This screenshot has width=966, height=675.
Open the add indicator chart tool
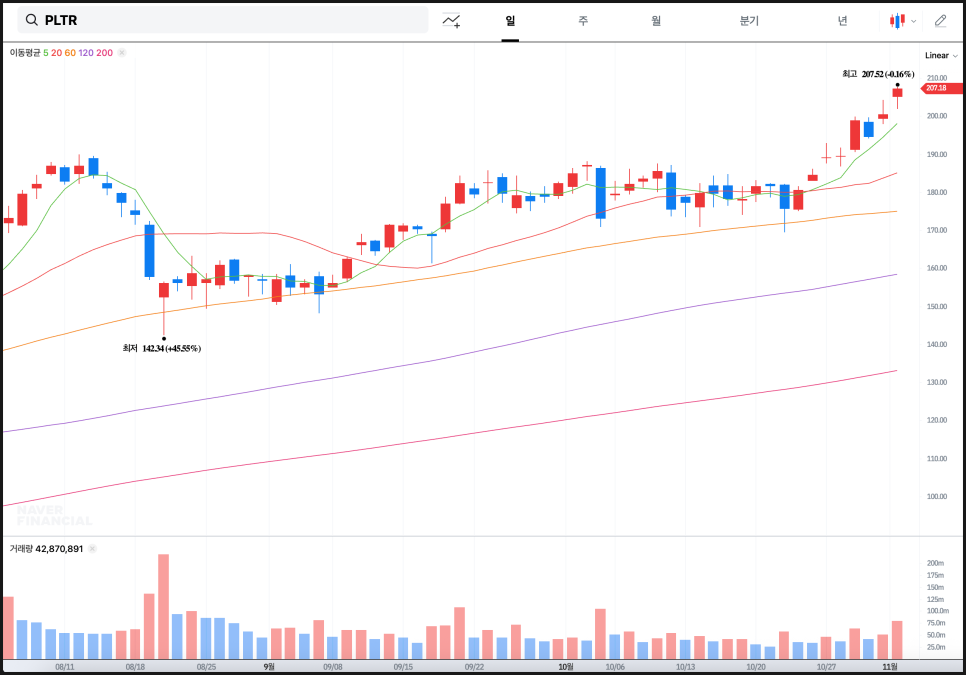(452, 20)
